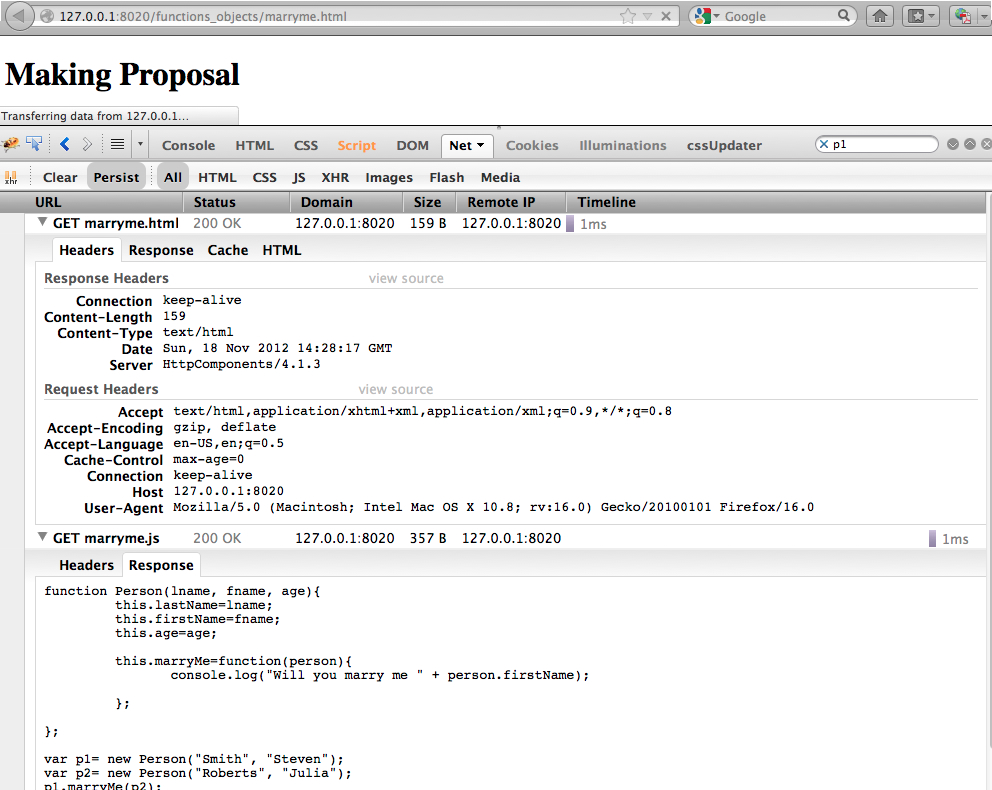Select the All filter in Net panel
Image resolution: width=992 pixels, height=790 pixels.
coord(173,177)
